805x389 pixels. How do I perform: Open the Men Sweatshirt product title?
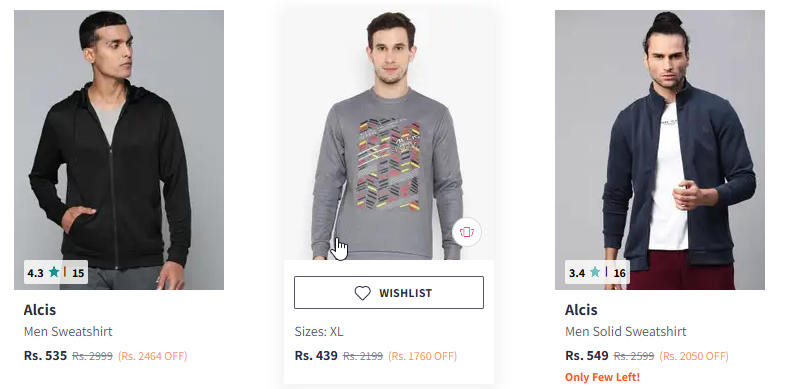[x=68, y=332]
